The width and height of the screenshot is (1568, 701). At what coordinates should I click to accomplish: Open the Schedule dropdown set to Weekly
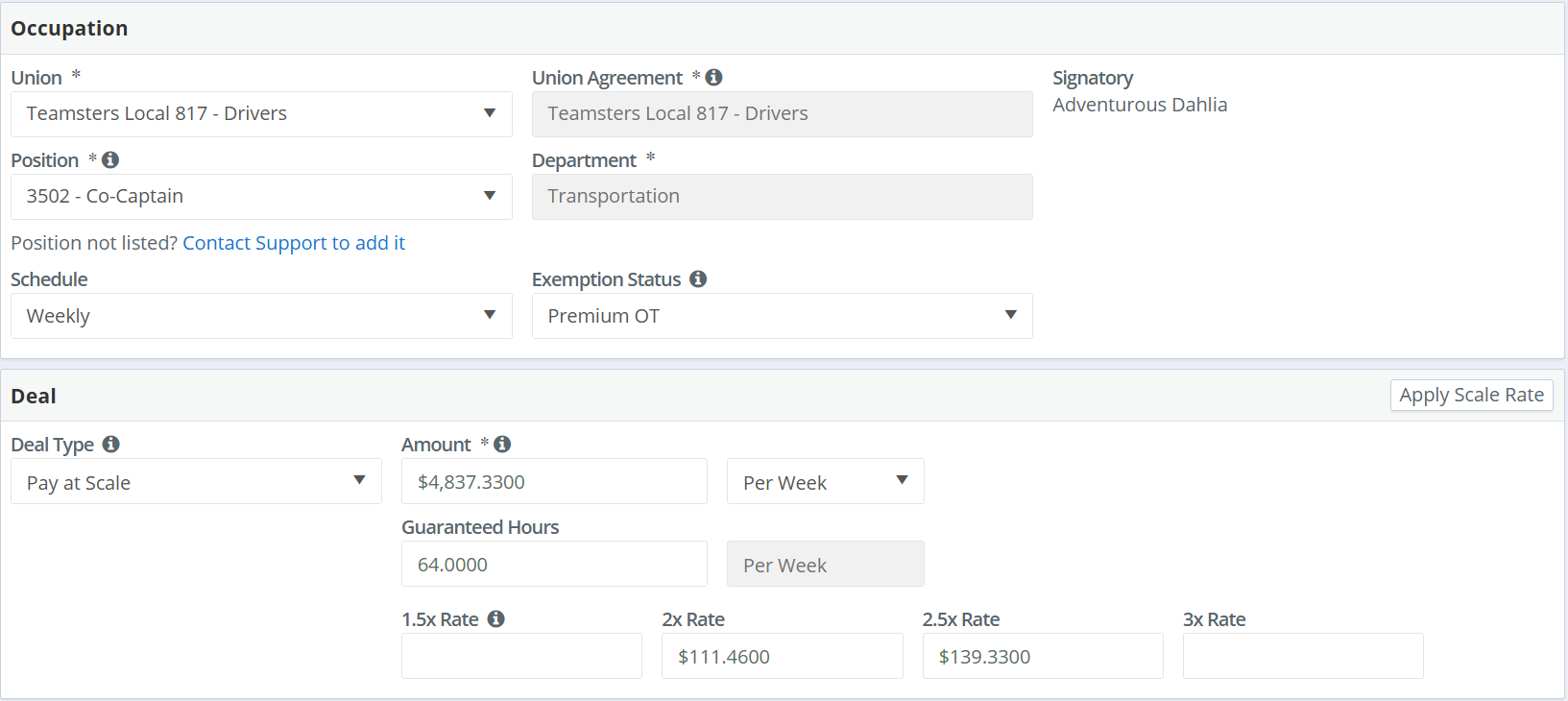point(261,316)
